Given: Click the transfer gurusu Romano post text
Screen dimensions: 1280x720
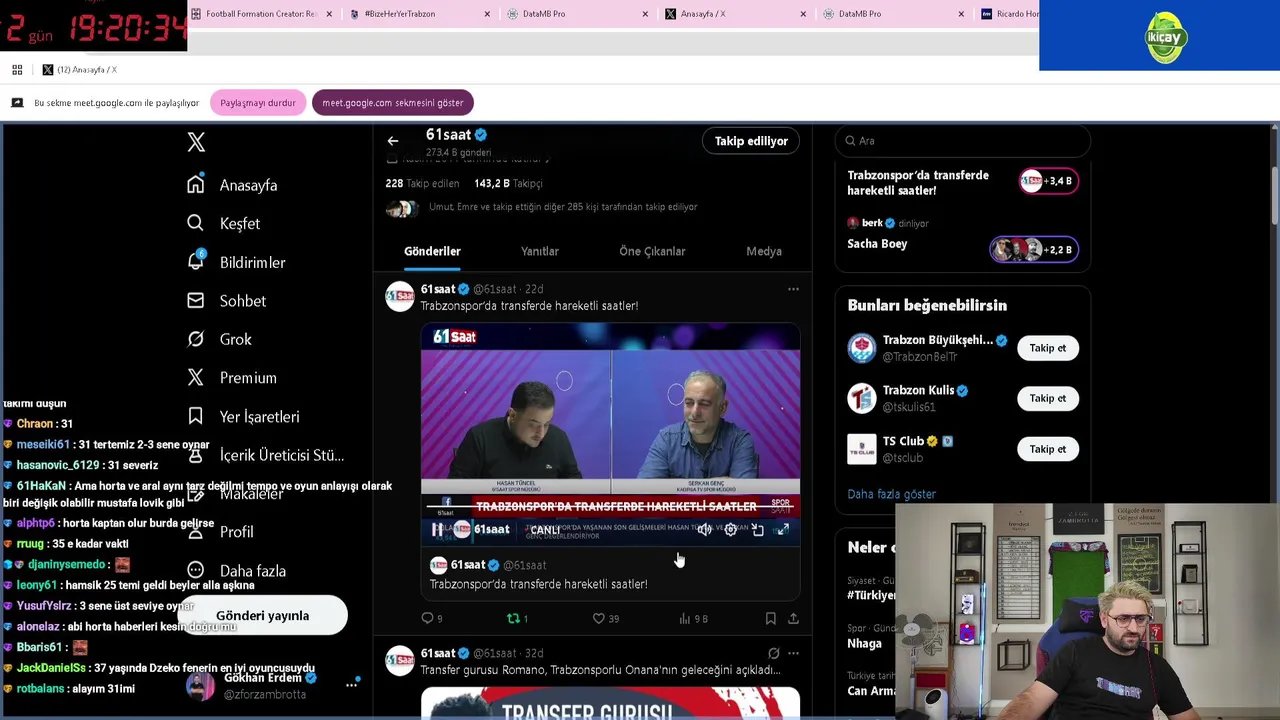Looking at the screenshot, I should (600, 670).
